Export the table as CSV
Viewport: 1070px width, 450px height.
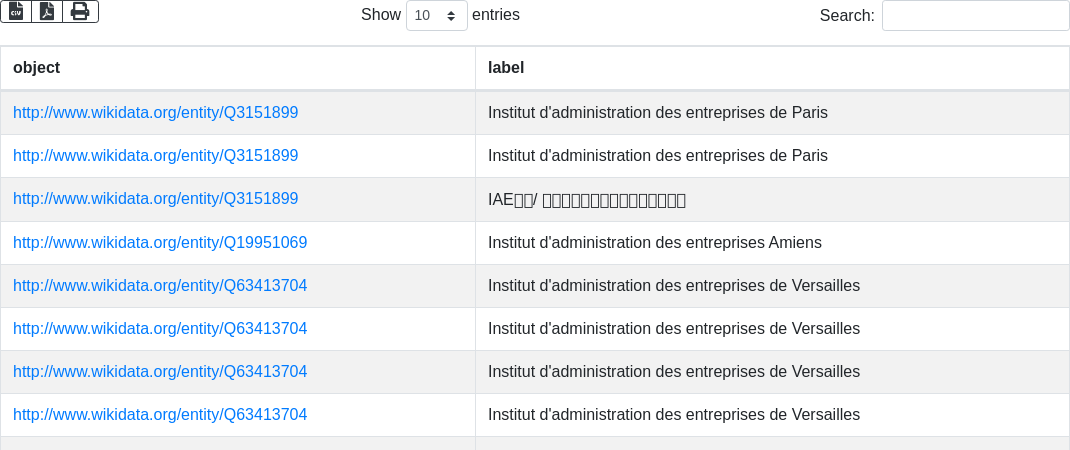point(16,11)
